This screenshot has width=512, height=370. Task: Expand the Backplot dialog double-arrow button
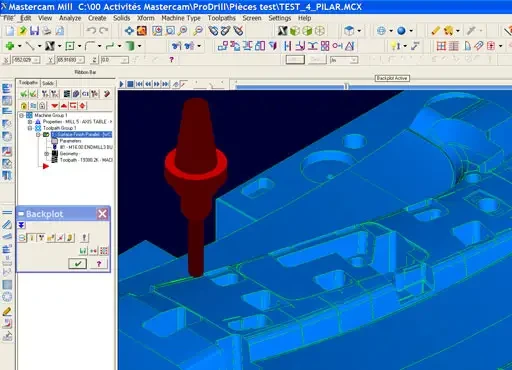21,225
